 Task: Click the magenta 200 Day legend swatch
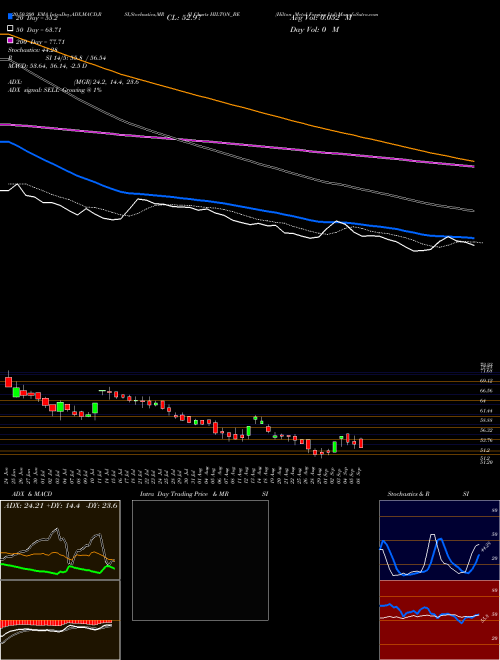click(11, 40)
